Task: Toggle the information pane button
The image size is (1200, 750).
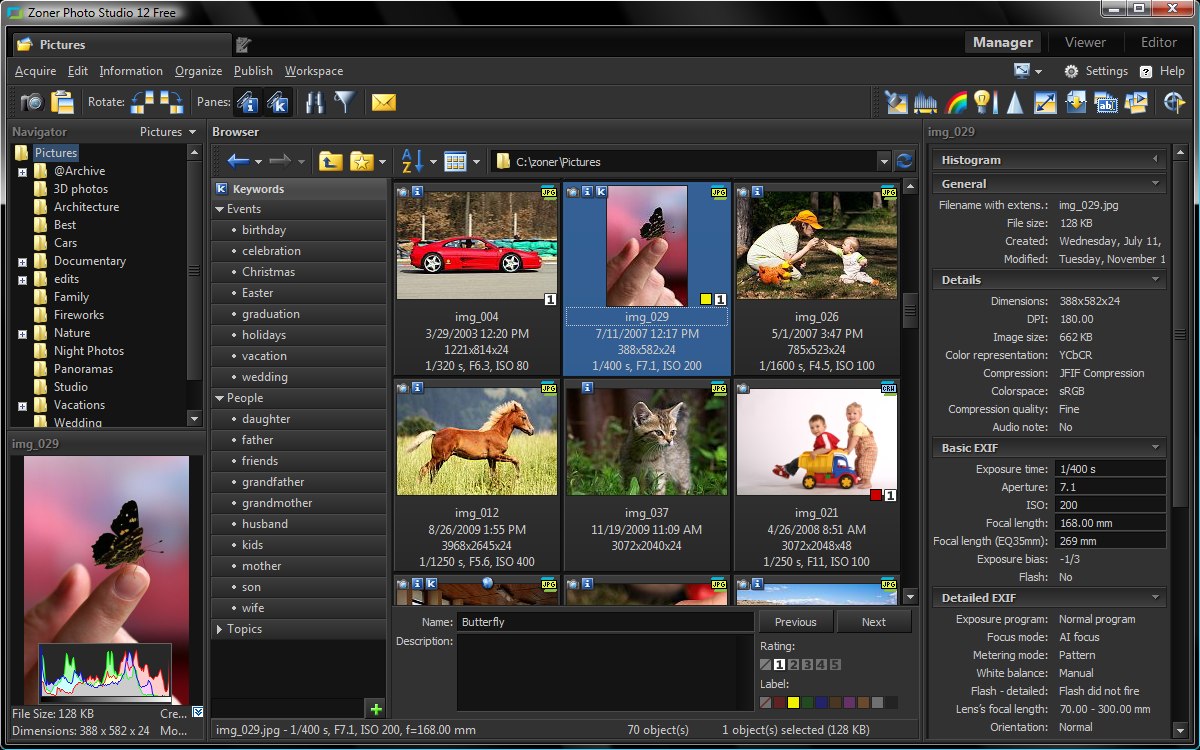Action: [x=247, y=102]
